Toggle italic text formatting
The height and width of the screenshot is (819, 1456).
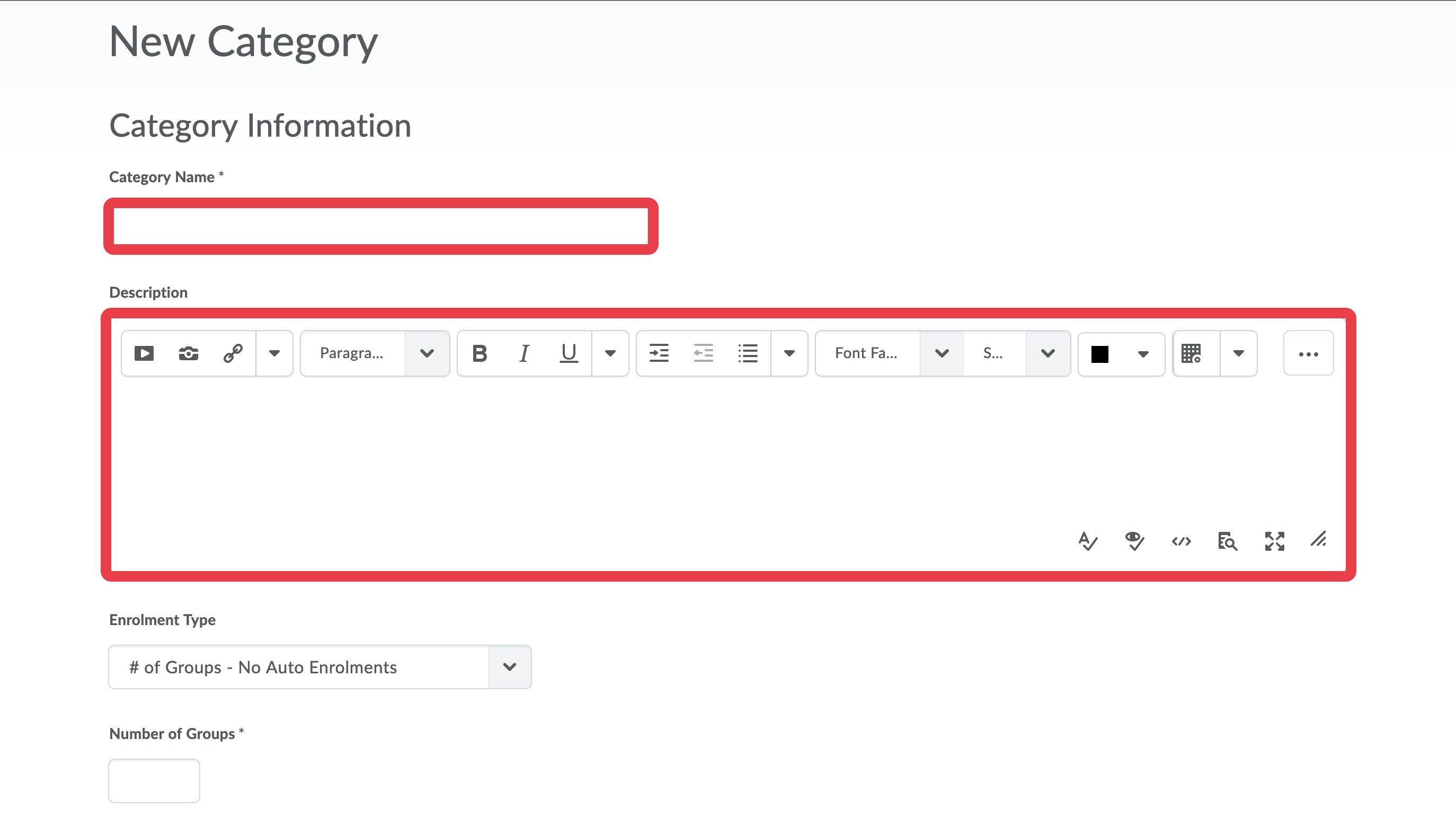524,353
